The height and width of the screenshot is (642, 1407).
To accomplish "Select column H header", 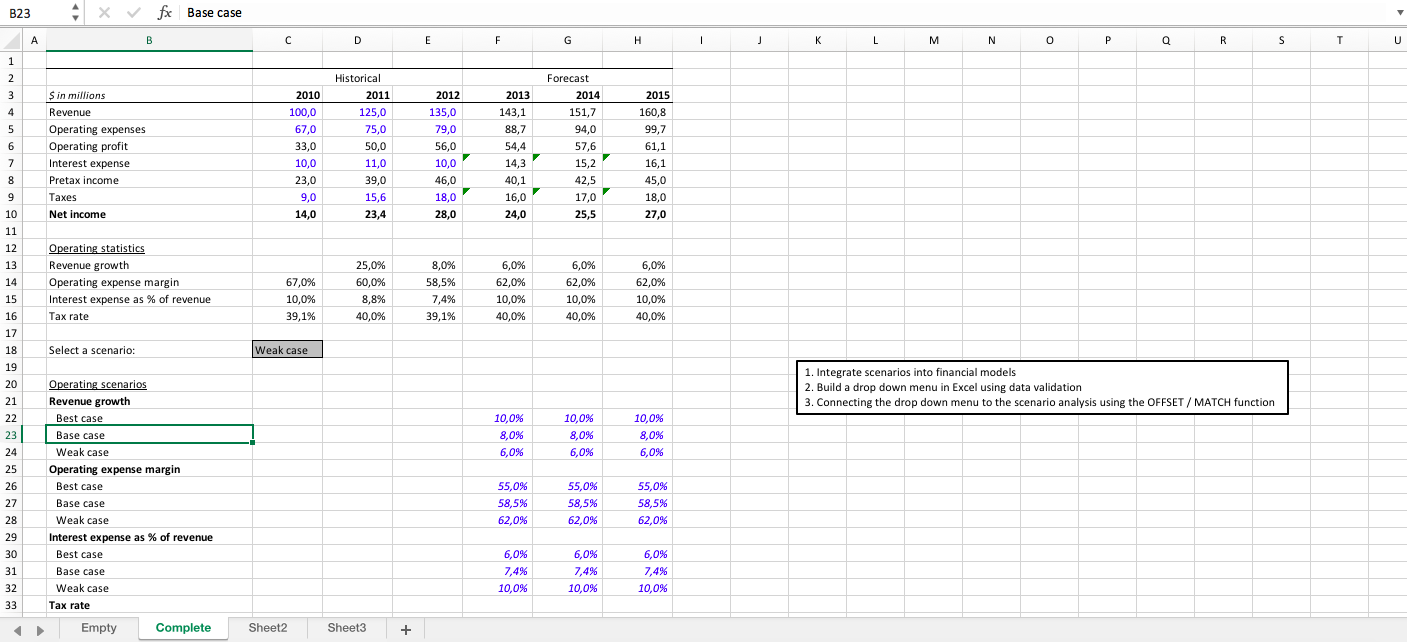I will click(637, 40).
